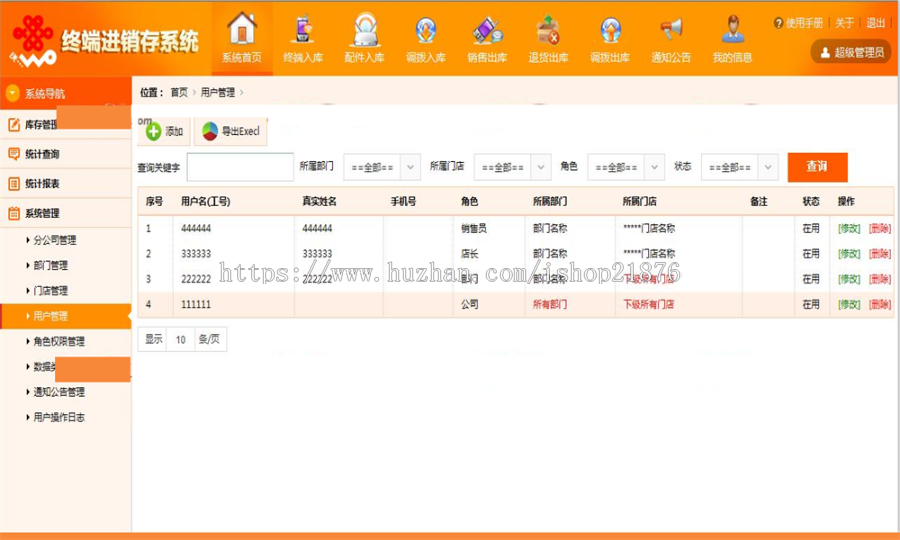Click 删除 for user 111111
This screenshot has width=900, height=540.
click(880, 305)
